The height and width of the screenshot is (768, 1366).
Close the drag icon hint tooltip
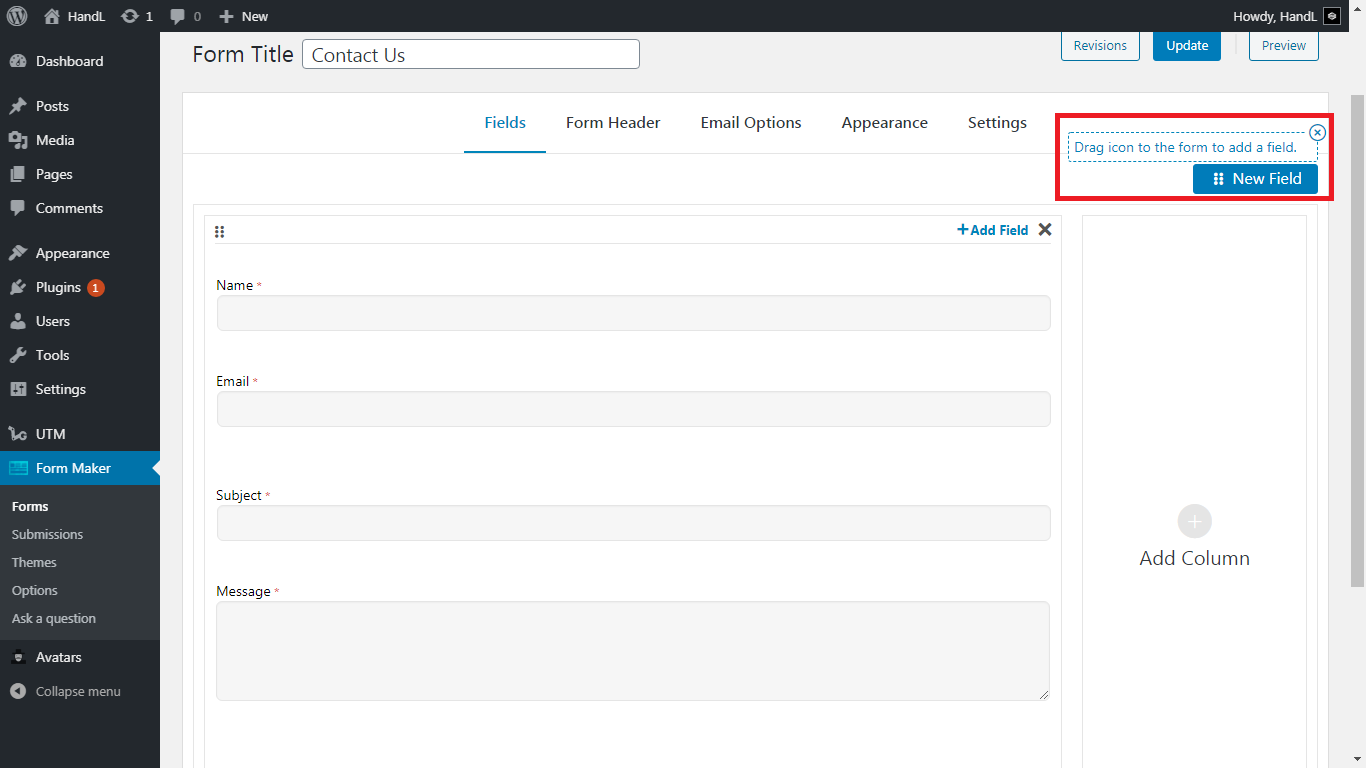tap(1317, 132)
